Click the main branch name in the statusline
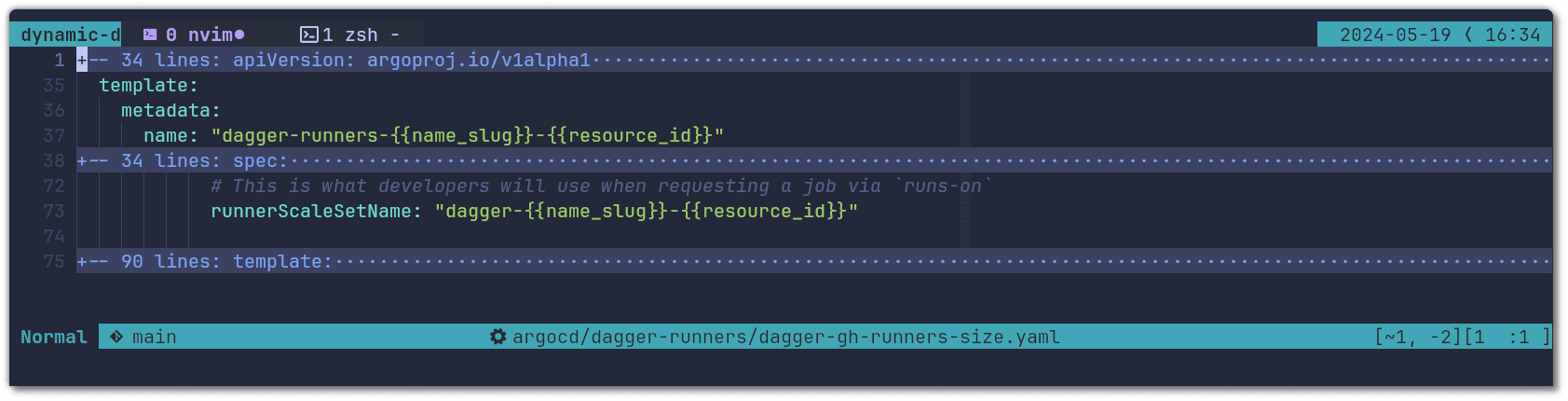The height and width of the screenshot is (401, 1568). click(x=154, y=337)
